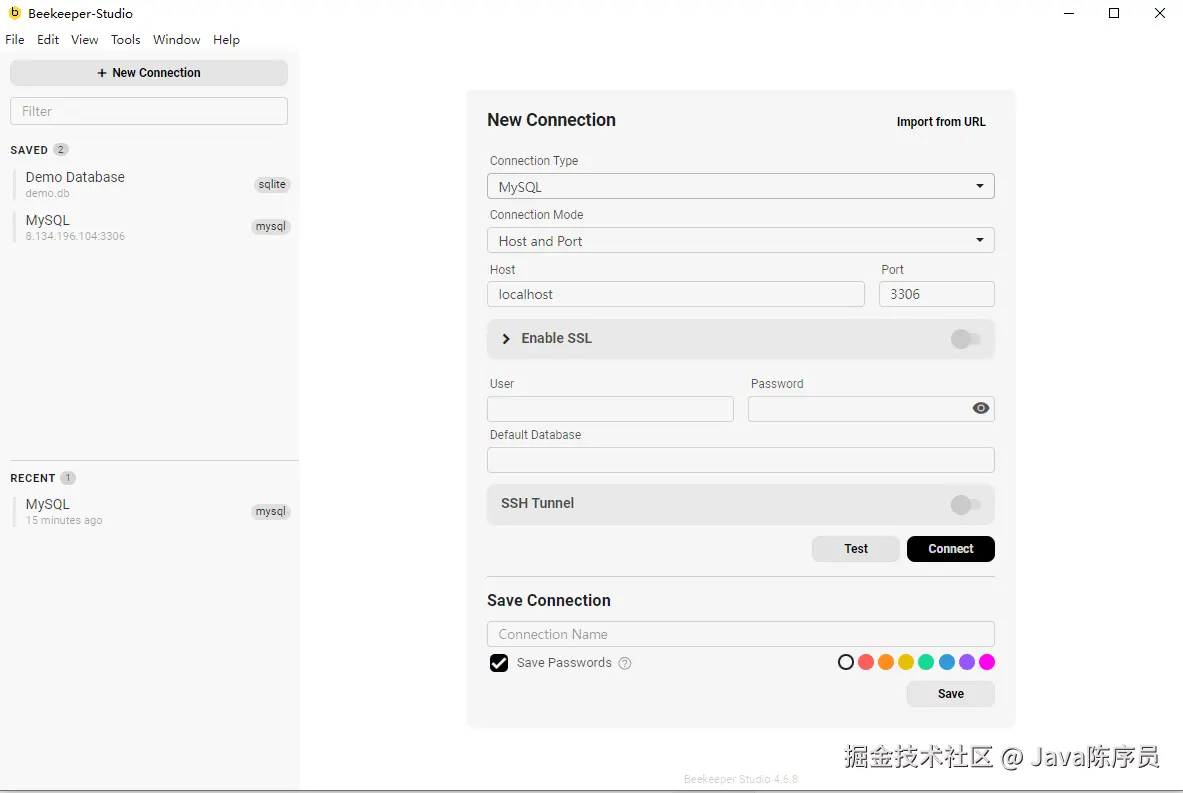The image size is (1183, 793).
Task: Click the Save button
Action: [951, 693]
